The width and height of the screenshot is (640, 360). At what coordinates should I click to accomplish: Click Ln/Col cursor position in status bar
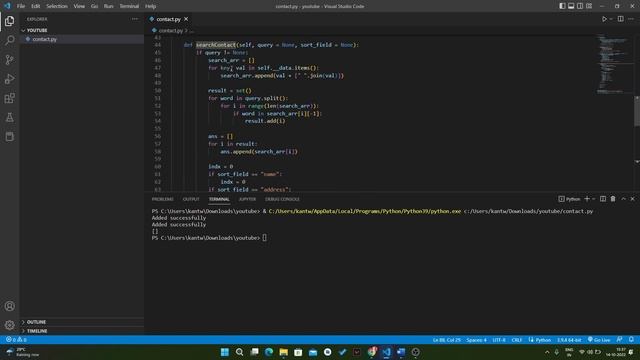[446, 340]
